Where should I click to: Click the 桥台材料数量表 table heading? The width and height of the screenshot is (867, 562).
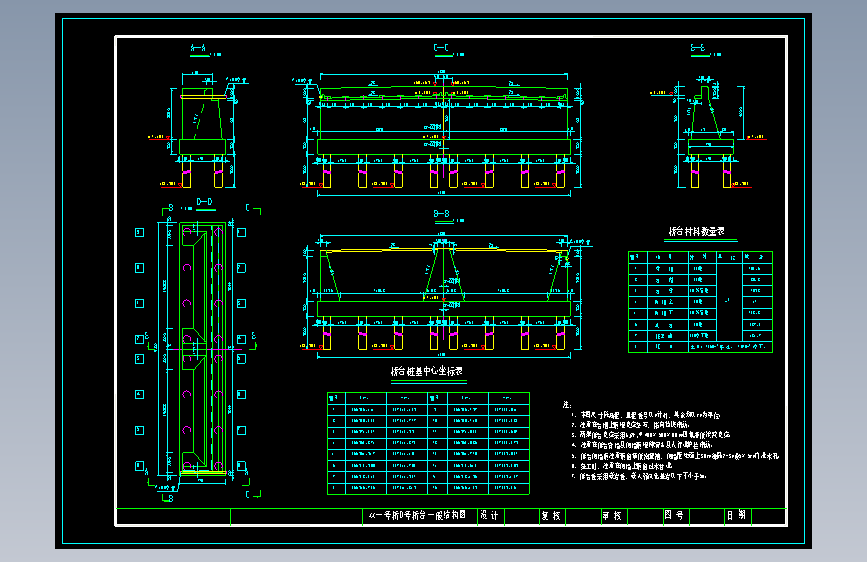tap(697, 231)
